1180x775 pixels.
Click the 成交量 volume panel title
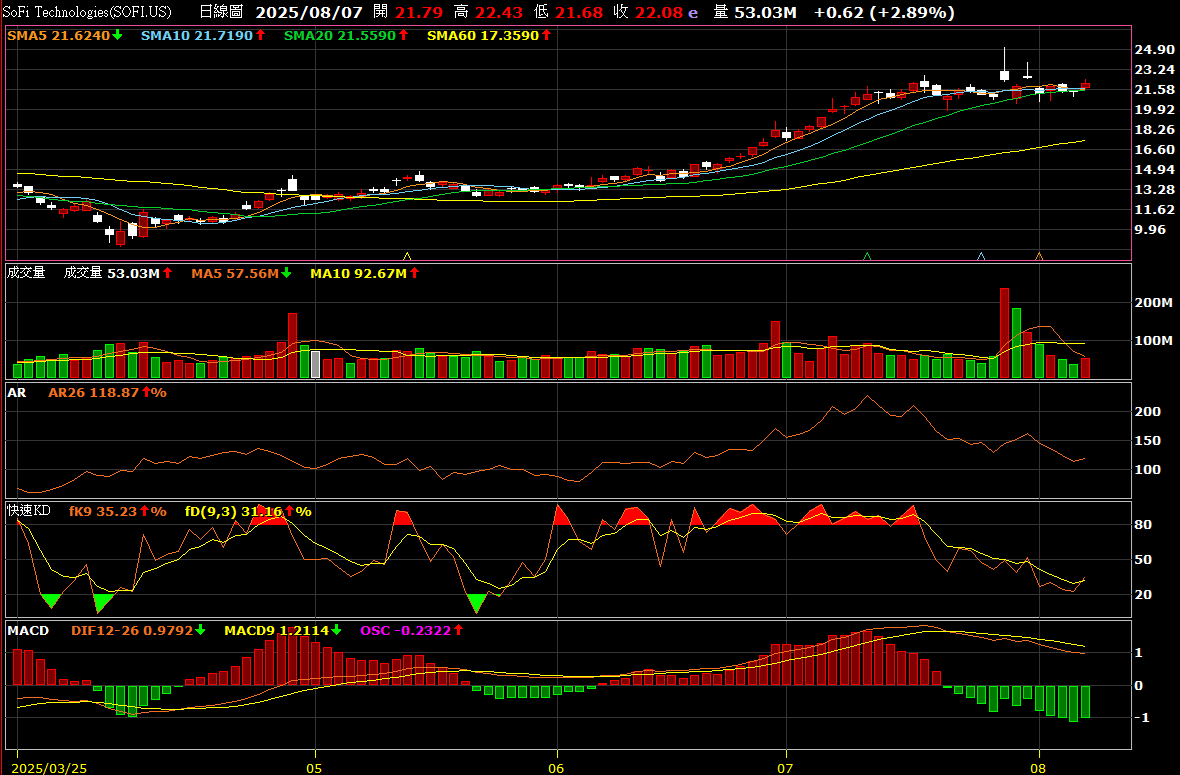click(x=26, y=273)
